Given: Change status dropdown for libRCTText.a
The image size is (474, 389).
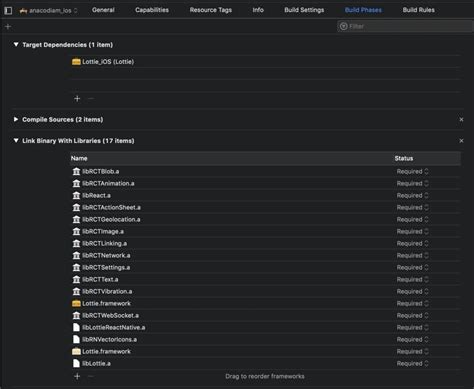Looking at the screenshot, I should click(x=412, y=279).
